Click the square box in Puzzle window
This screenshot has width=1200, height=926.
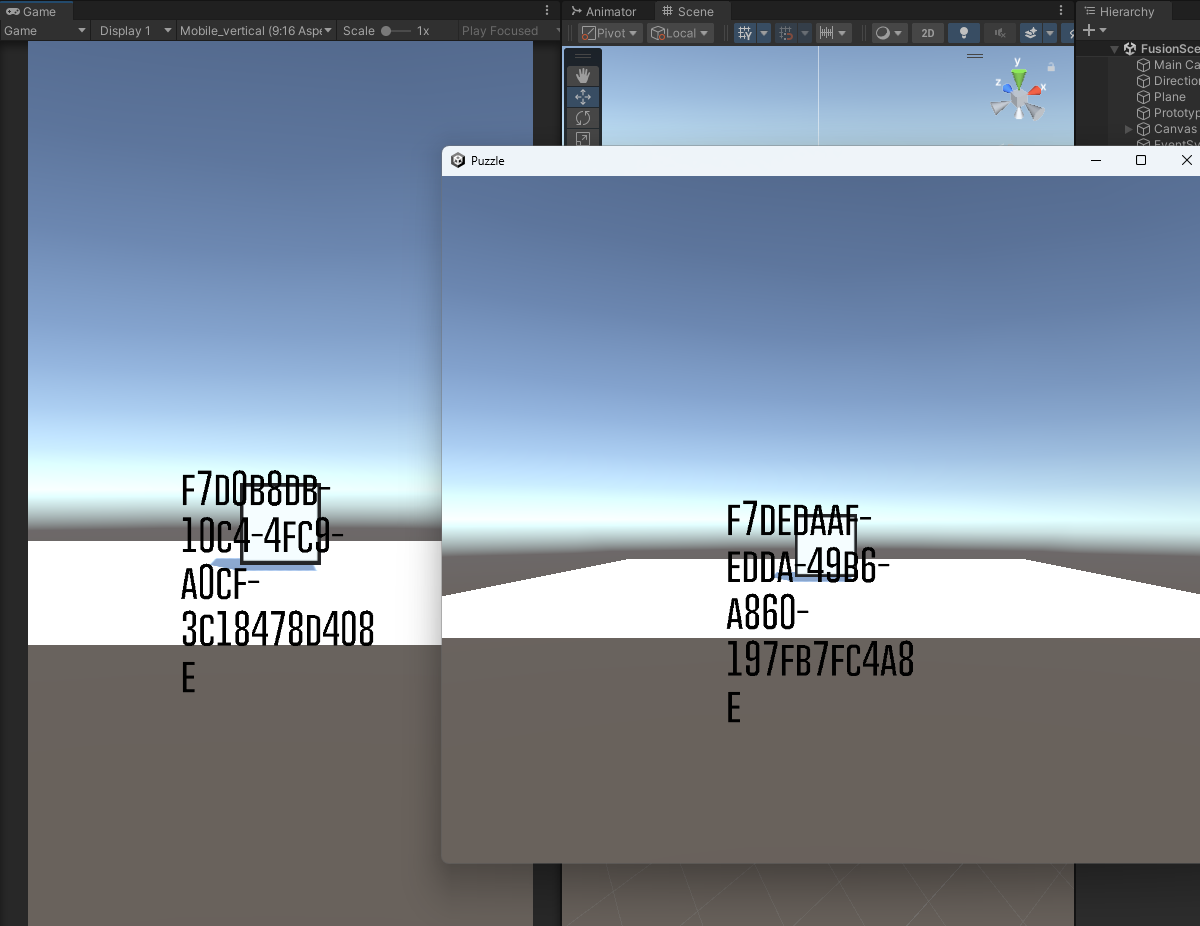pos(825,547)
